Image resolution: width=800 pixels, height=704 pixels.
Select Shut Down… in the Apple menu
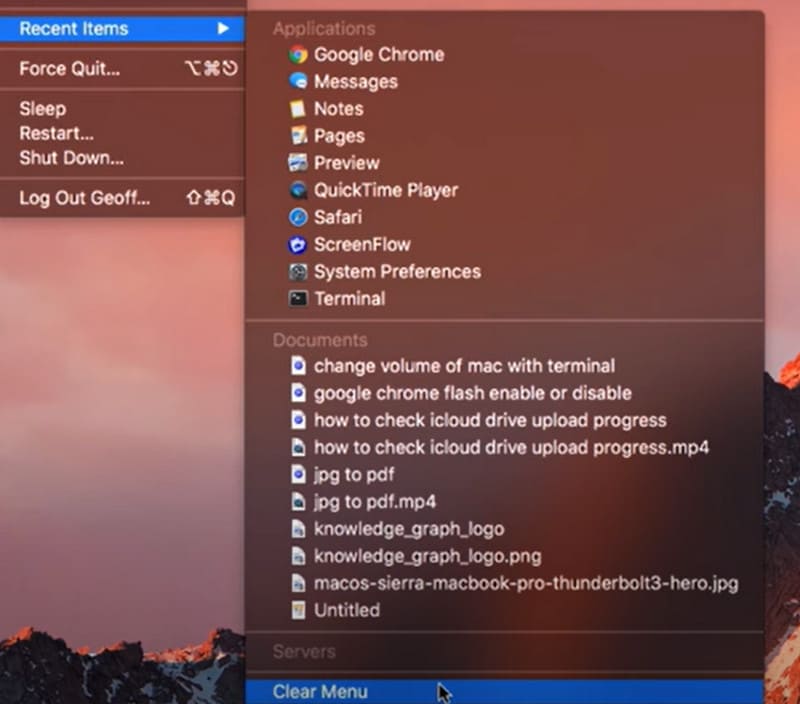tap(122, 158)
